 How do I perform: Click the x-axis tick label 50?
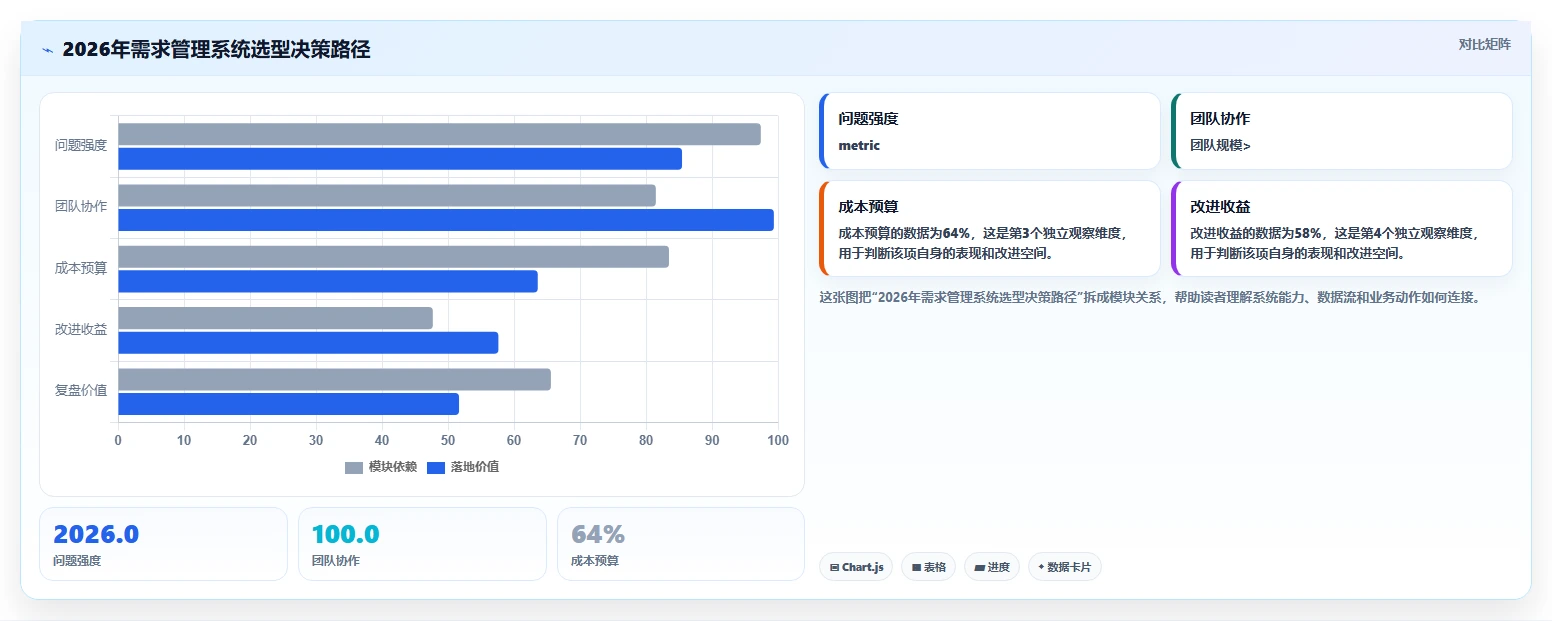click(x=448, y=440)
